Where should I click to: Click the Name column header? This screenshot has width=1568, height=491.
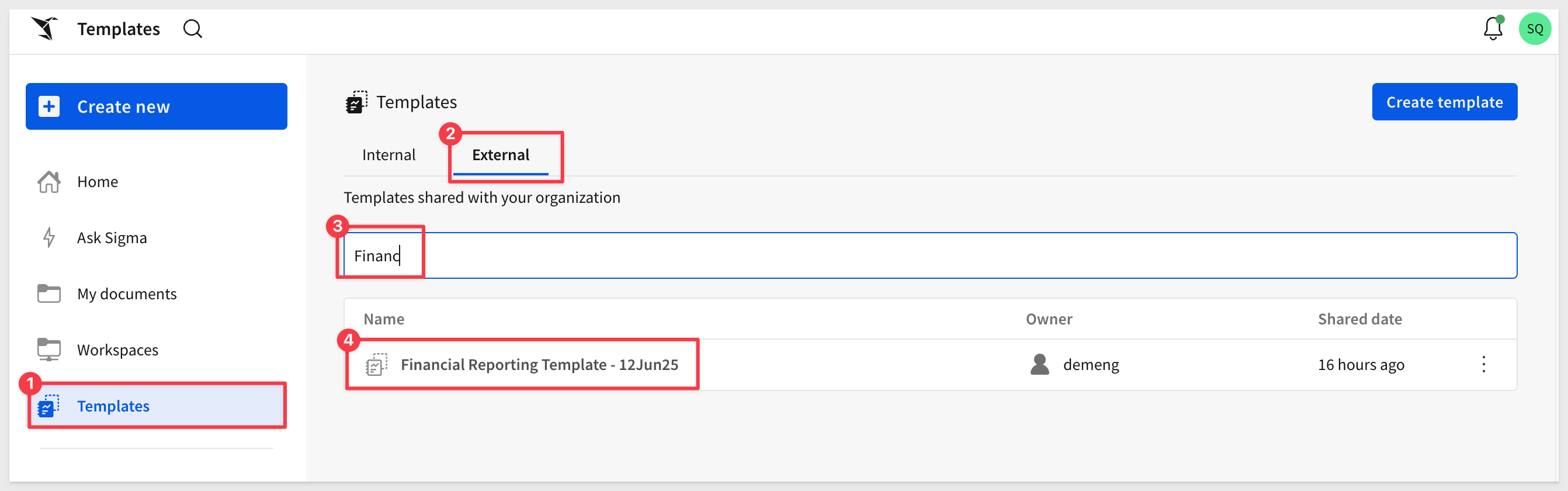pos(383,319)
